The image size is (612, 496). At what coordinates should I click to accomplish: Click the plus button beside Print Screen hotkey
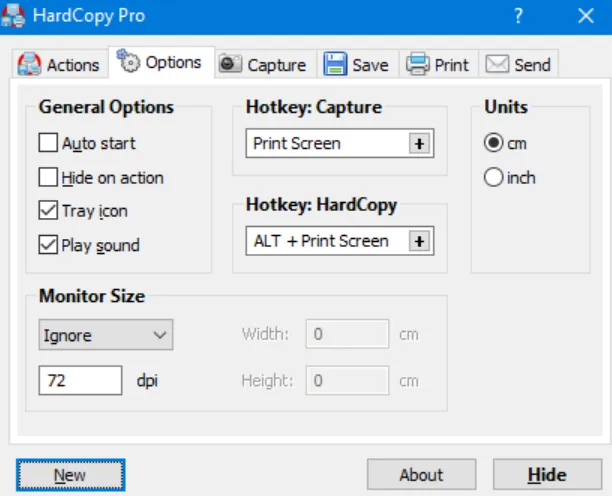tap(420, 144)
